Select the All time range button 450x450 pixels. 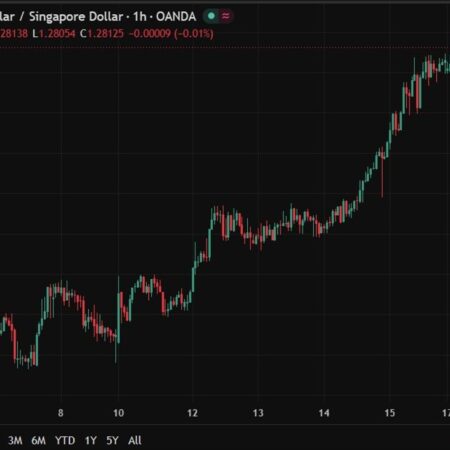pyautogui.click(x=135, y=440)
